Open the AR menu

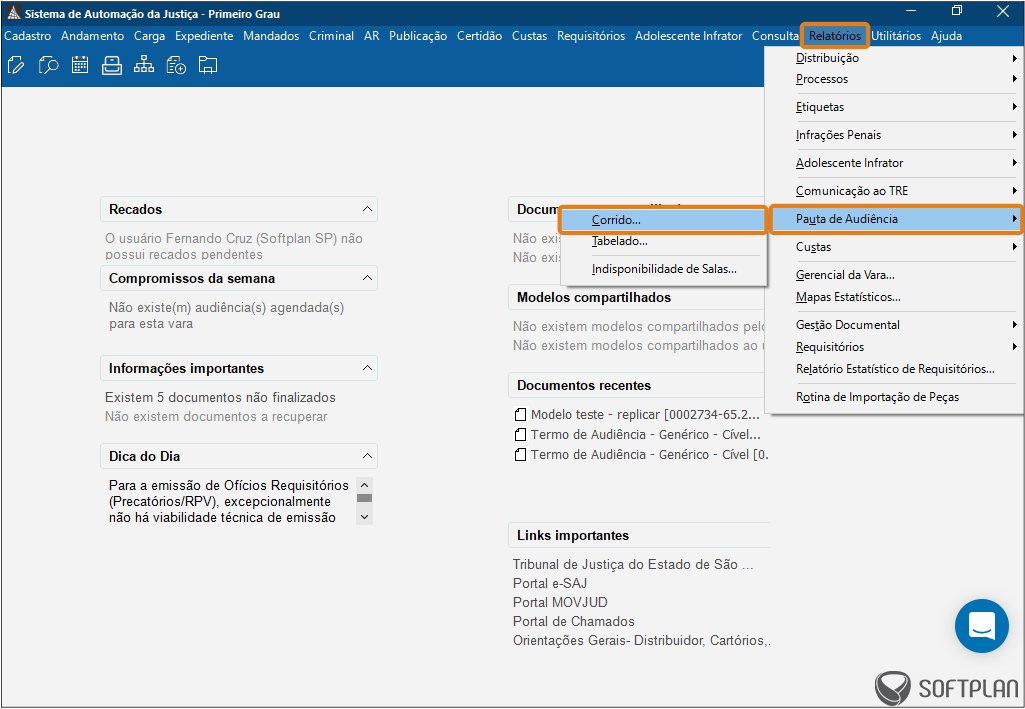(371, 36)
